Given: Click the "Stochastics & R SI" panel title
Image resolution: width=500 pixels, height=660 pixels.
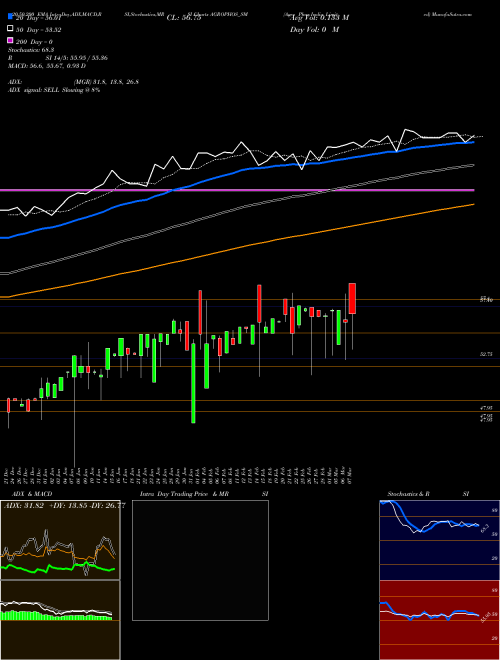Looking at the screenshot, I should (428, 494).
